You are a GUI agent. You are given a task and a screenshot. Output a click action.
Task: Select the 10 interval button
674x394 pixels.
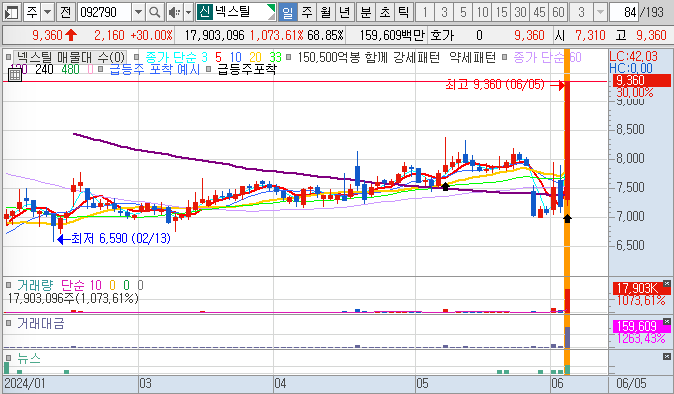click(481, 12)
